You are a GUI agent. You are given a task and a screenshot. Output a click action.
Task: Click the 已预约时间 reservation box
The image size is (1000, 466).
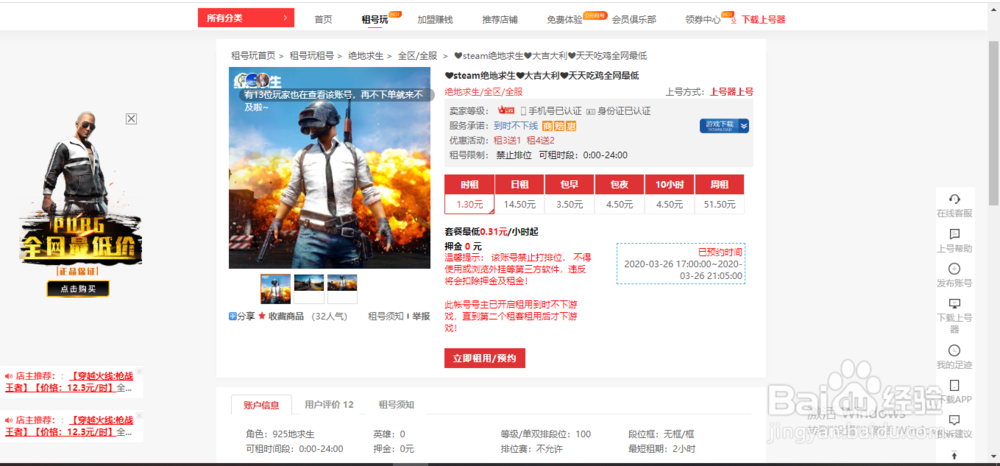pos(680,263)
